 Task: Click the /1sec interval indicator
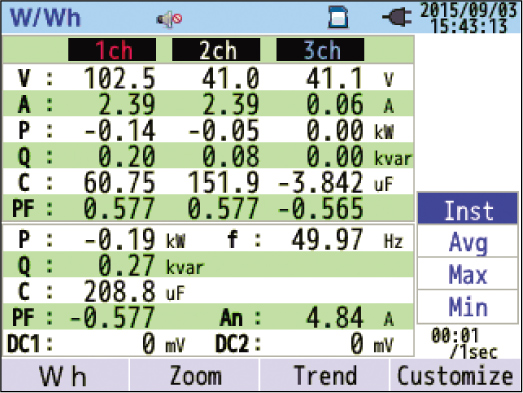[474, 351]
